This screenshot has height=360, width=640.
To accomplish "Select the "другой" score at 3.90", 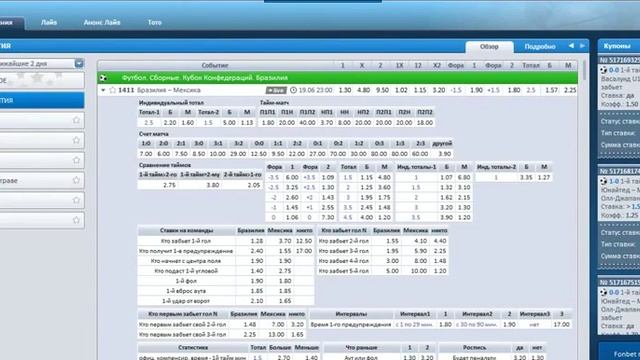I will (x=444, y=154).
